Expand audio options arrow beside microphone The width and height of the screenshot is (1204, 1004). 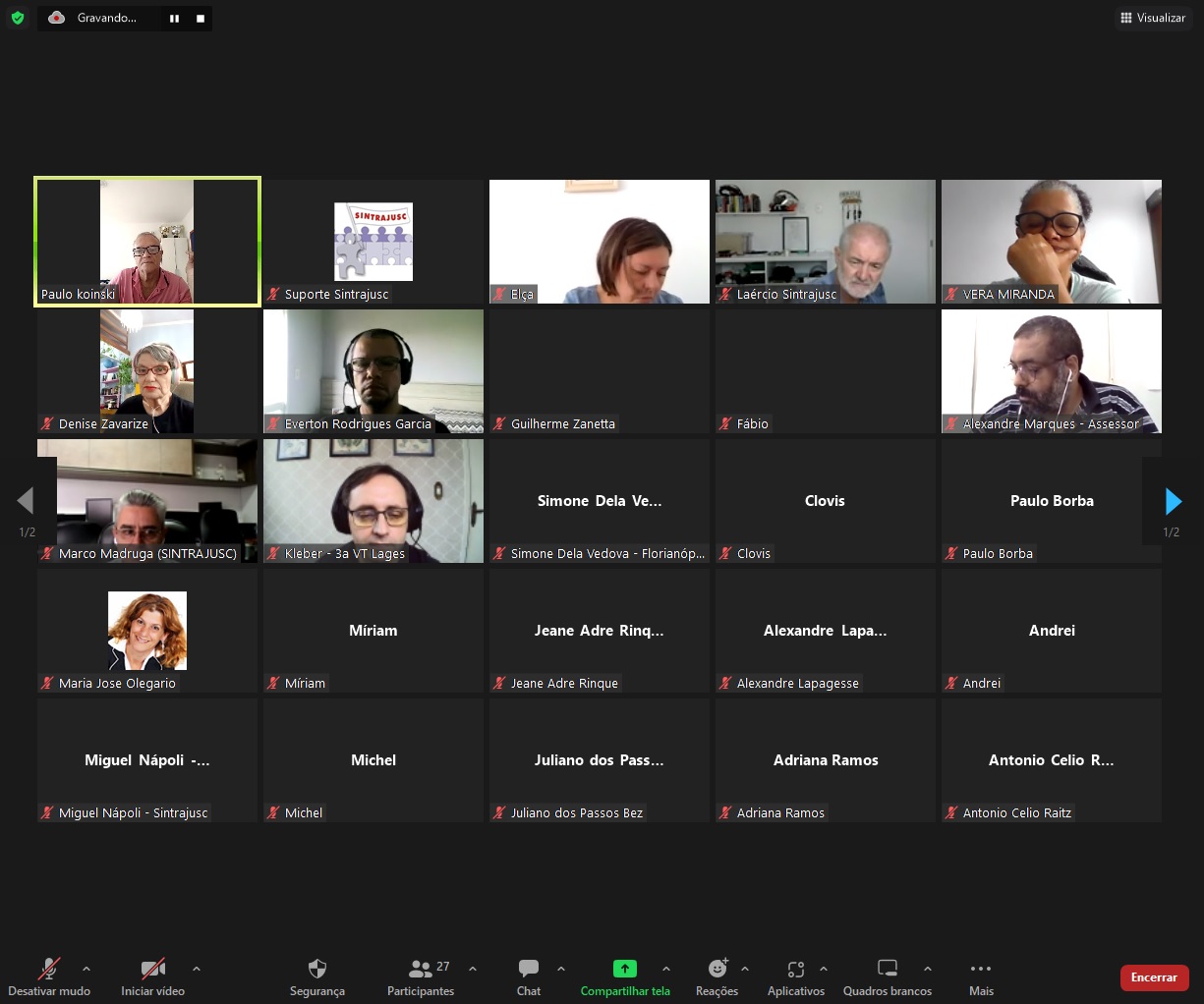coord(86,969)
